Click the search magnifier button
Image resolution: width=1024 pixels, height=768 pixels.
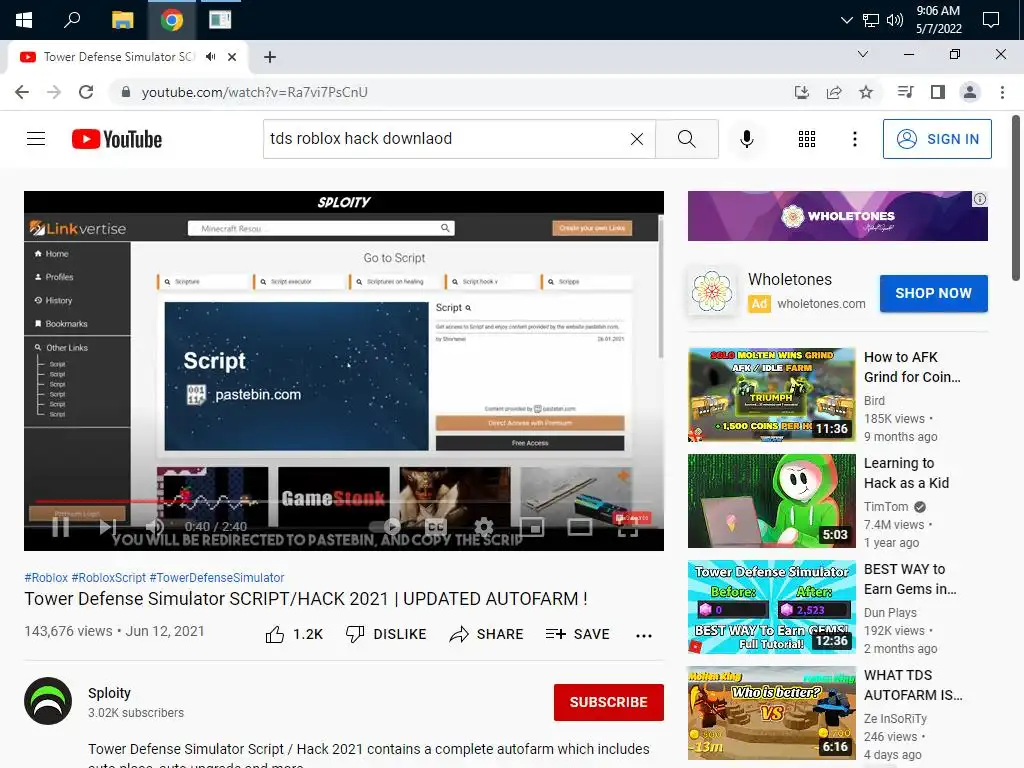(x=686, y=139)
